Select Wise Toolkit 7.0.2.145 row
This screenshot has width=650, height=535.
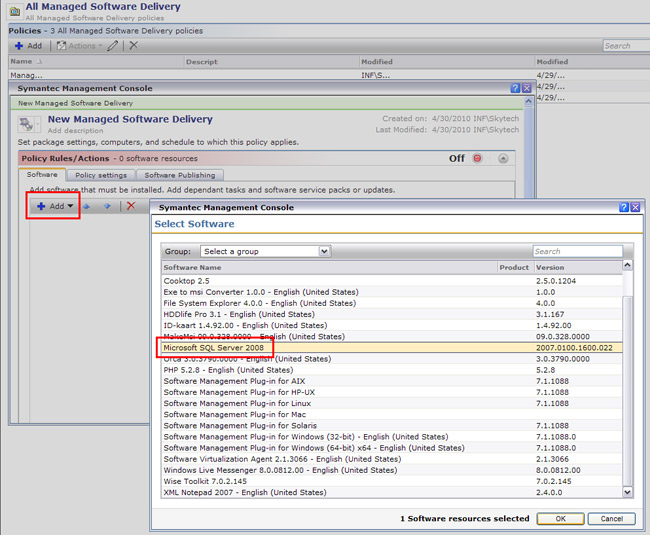pyautogui.click(x=392, y=481)
